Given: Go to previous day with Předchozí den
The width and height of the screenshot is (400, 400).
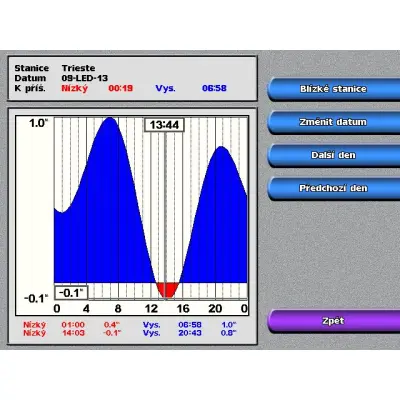Looking at the screenshot, I should [333, 188].
